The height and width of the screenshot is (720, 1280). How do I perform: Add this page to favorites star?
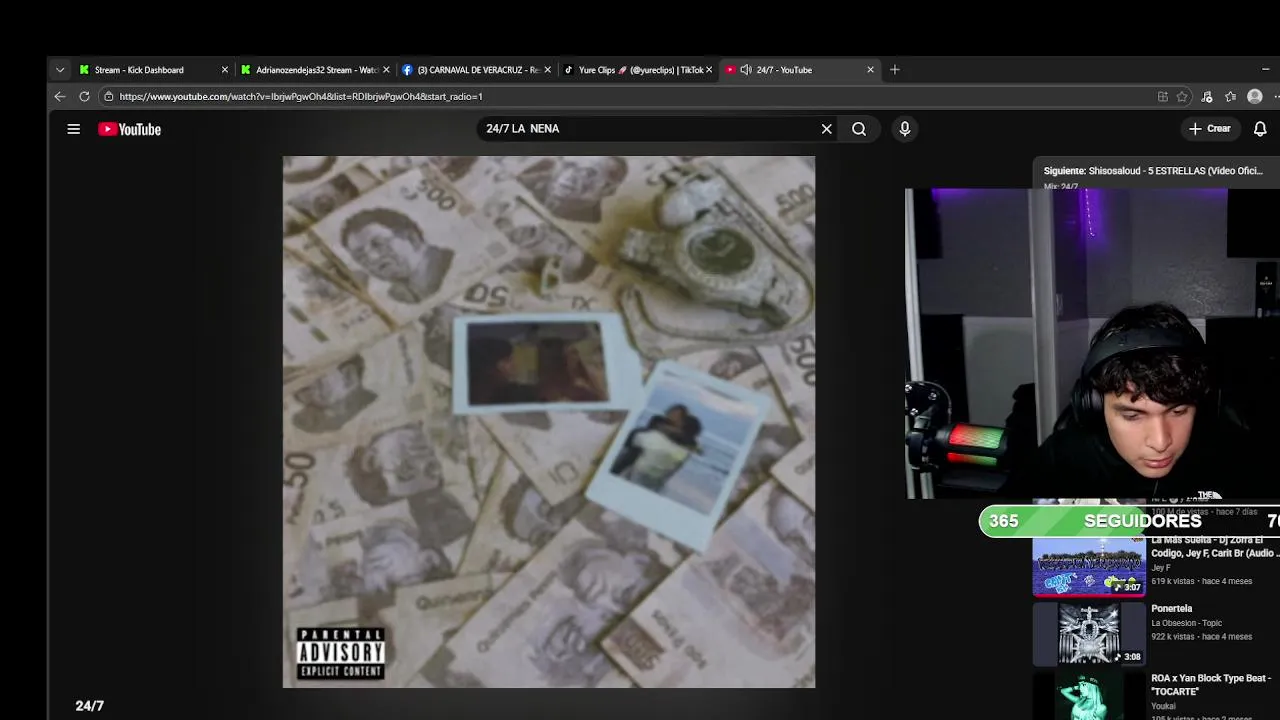(1182, 97)
